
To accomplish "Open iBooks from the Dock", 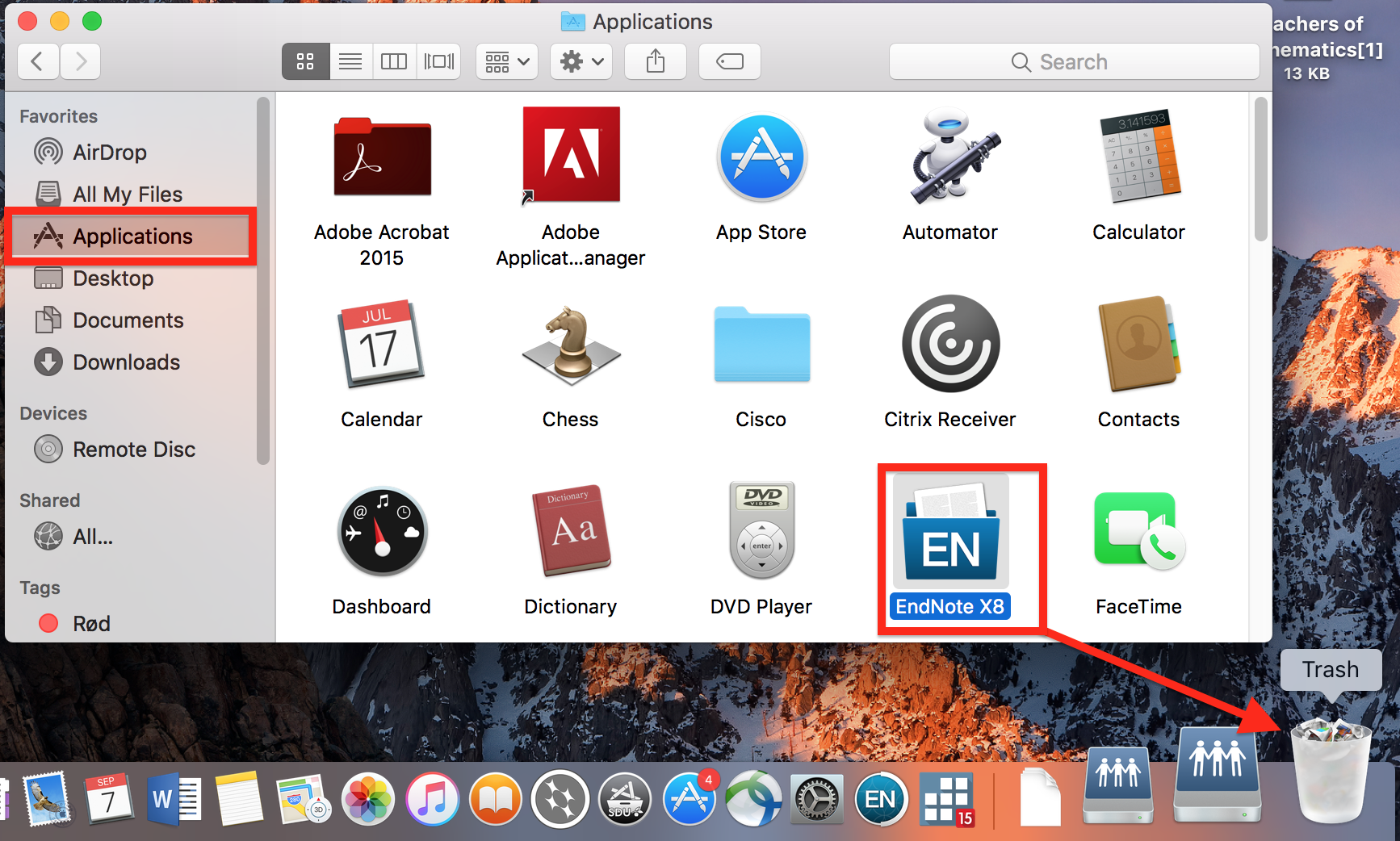I will tap(496, 800).
